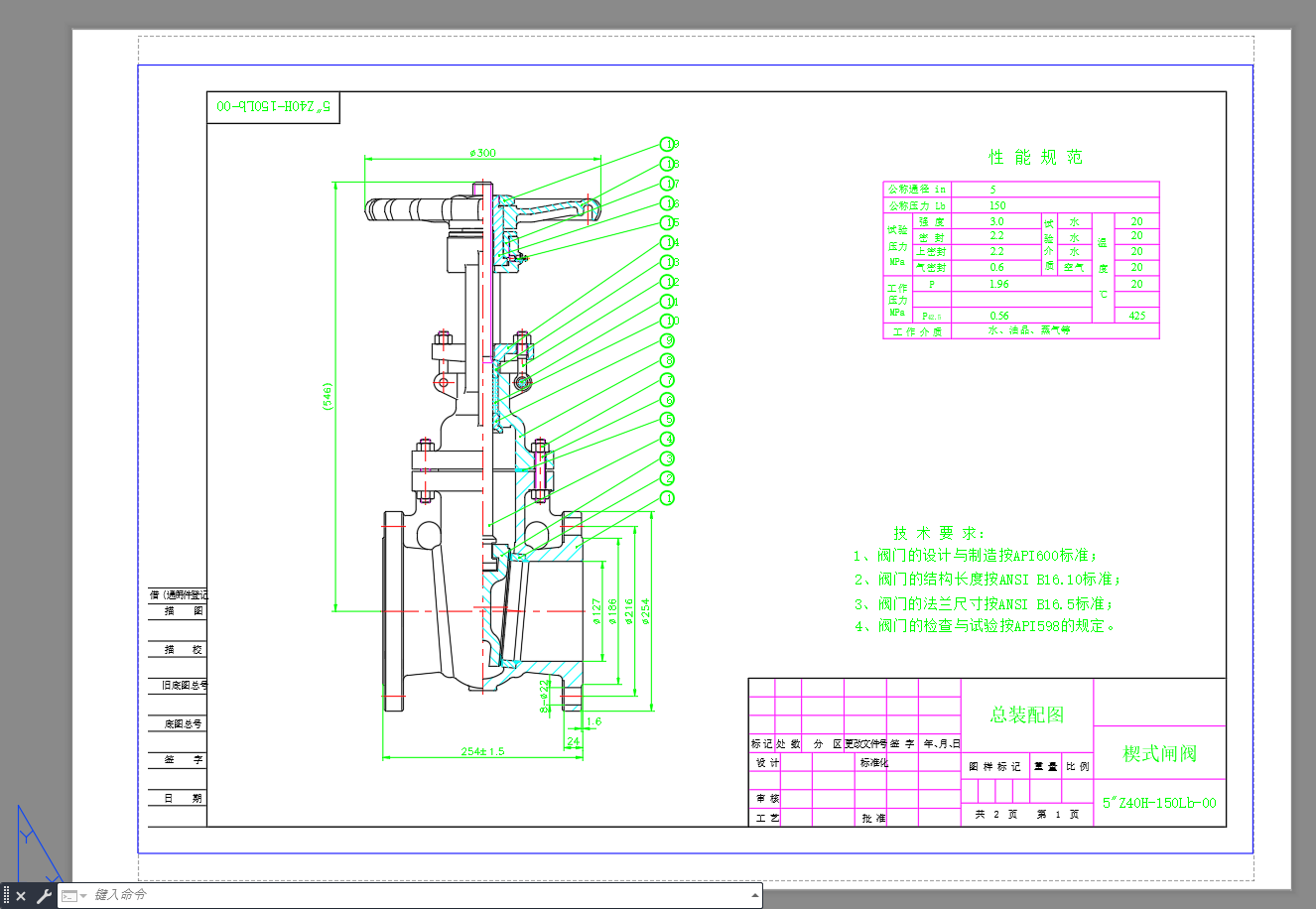
Task: Select the 描图 side block label
Action: [x=183, y=611]
